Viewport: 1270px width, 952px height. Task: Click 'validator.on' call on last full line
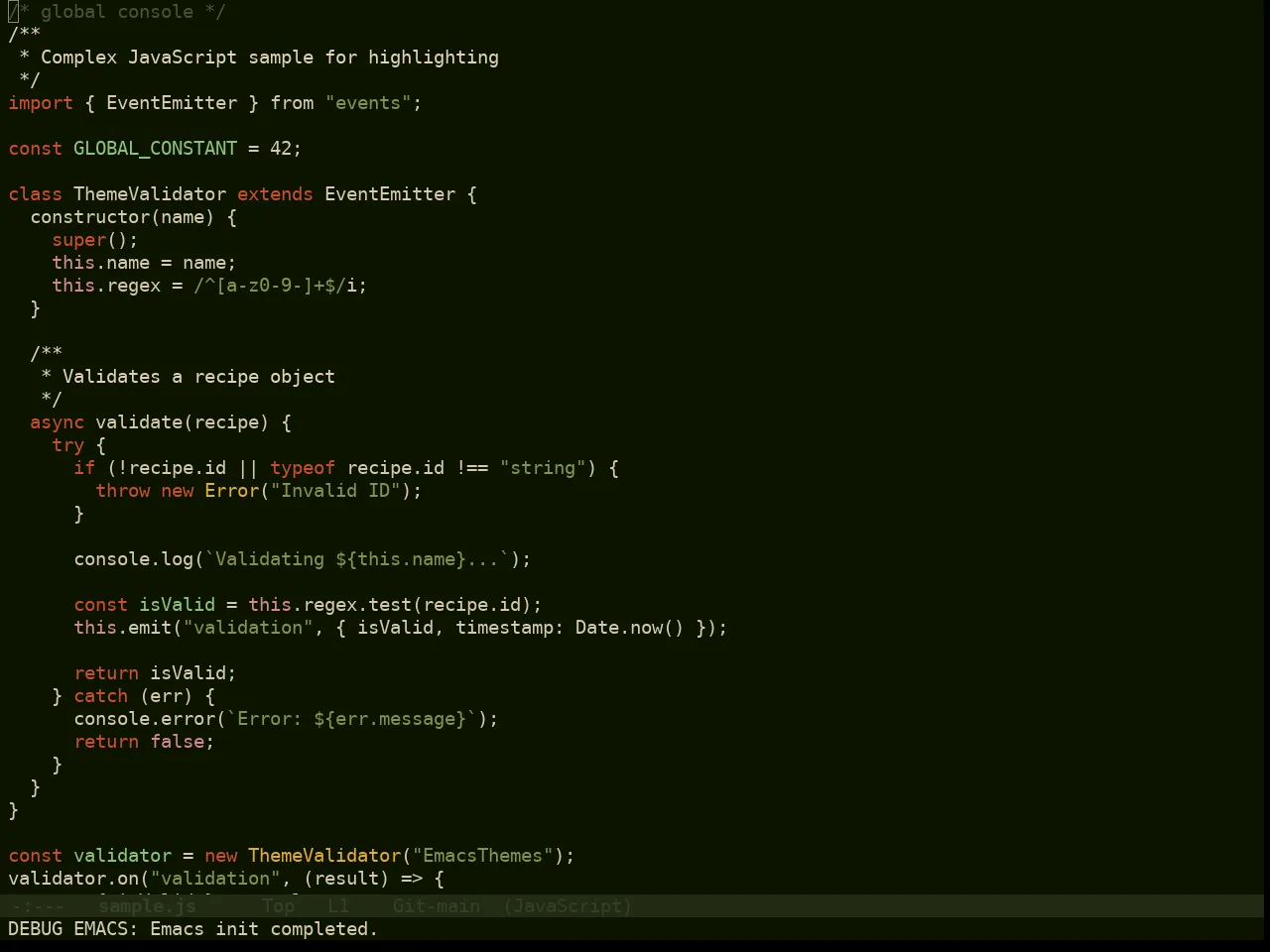73,879
